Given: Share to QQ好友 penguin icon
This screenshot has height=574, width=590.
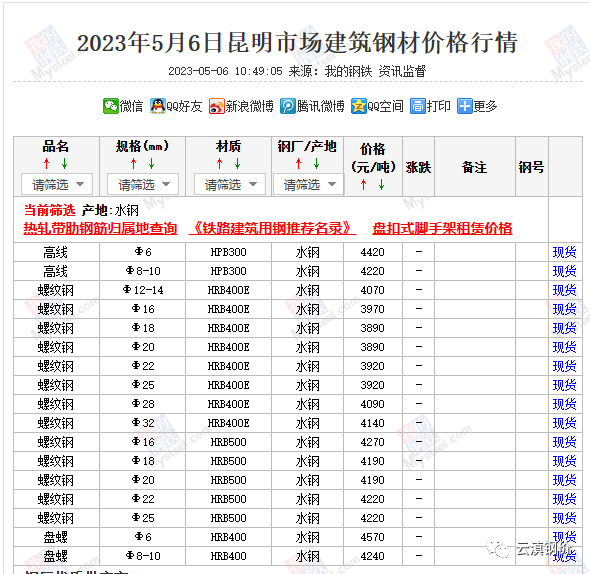Looking at the screenshot, I should click(158, 106).
